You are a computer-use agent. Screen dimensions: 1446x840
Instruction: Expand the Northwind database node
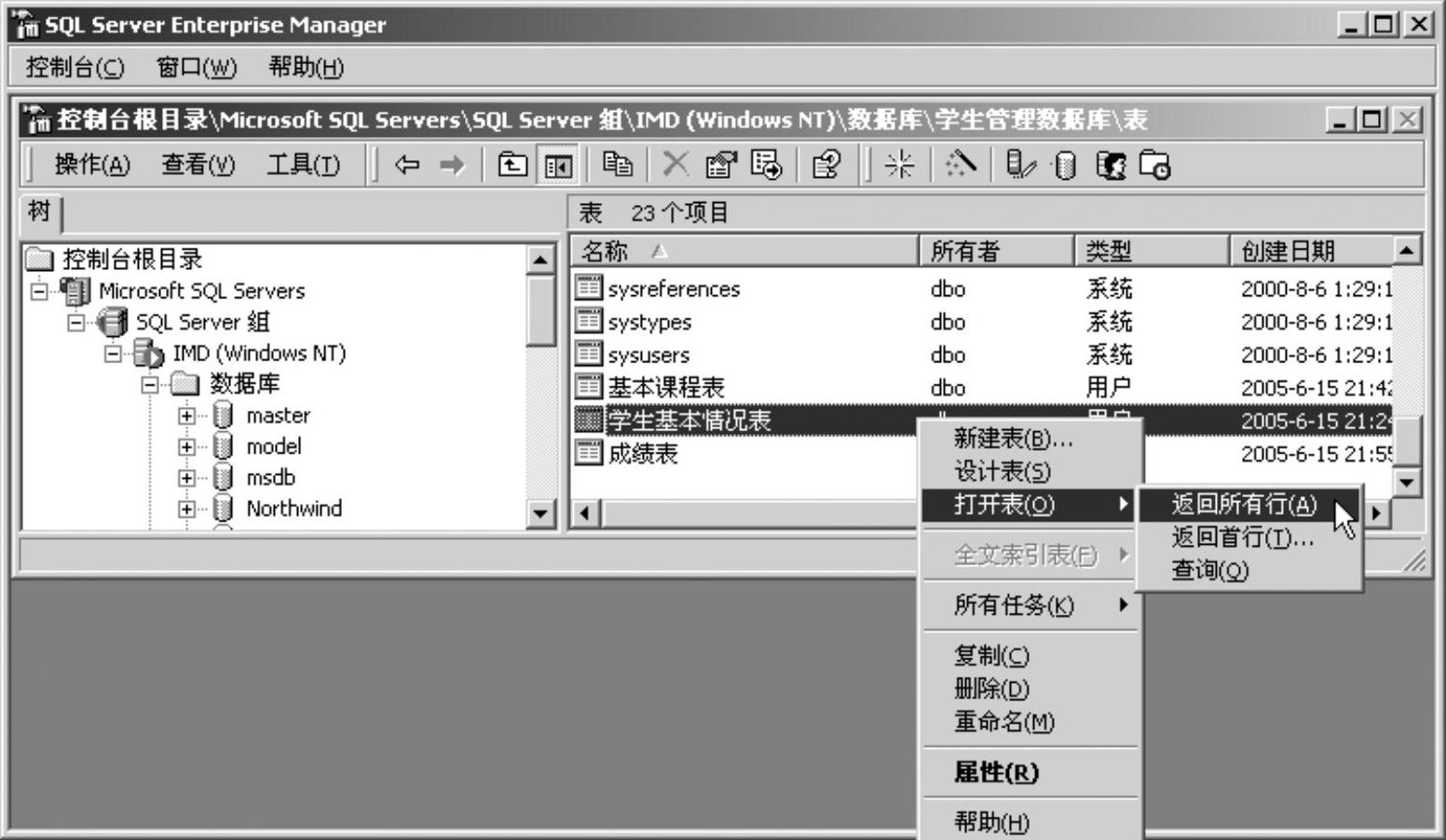click(x=187, y=509)
